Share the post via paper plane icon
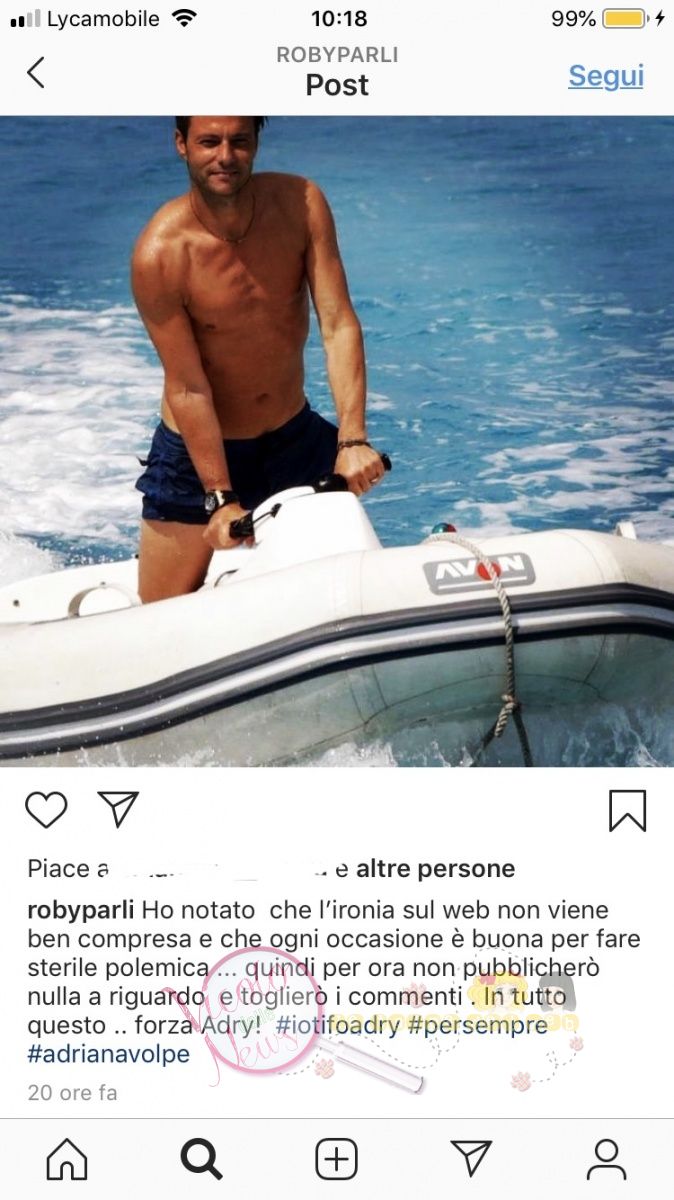 [x=118, y=809]
